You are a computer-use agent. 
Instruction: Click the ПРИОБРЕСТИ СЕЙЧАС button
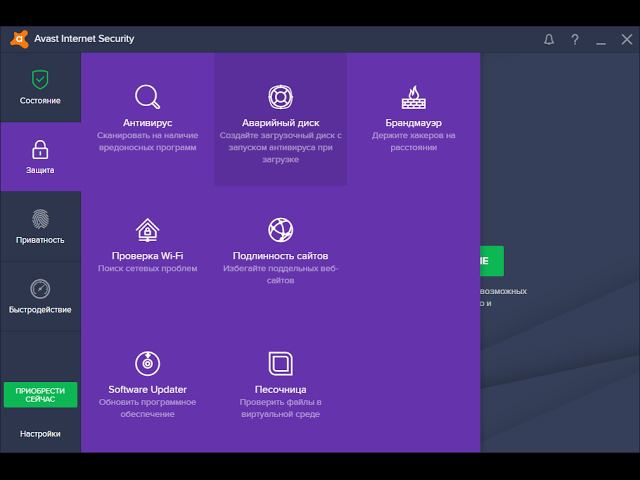(40, 395)
